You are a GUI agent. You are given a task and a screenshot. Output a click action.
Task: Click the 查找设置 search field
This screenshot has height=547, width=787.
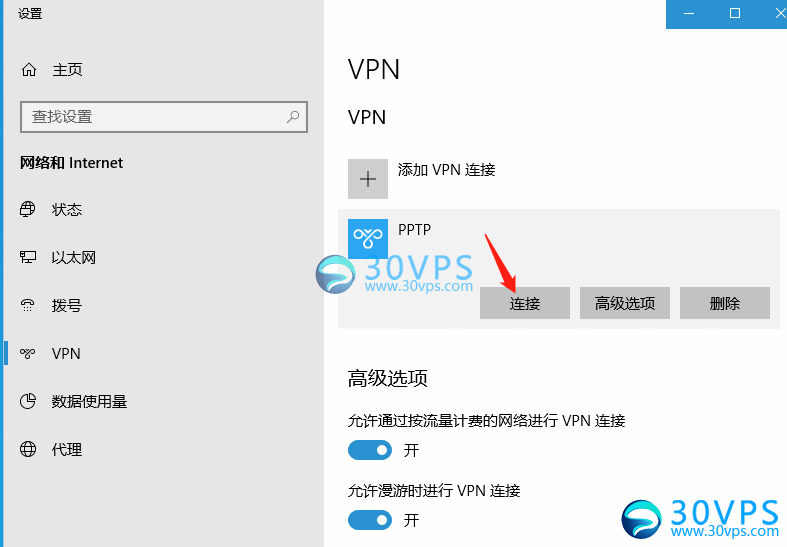coord(164,117)
